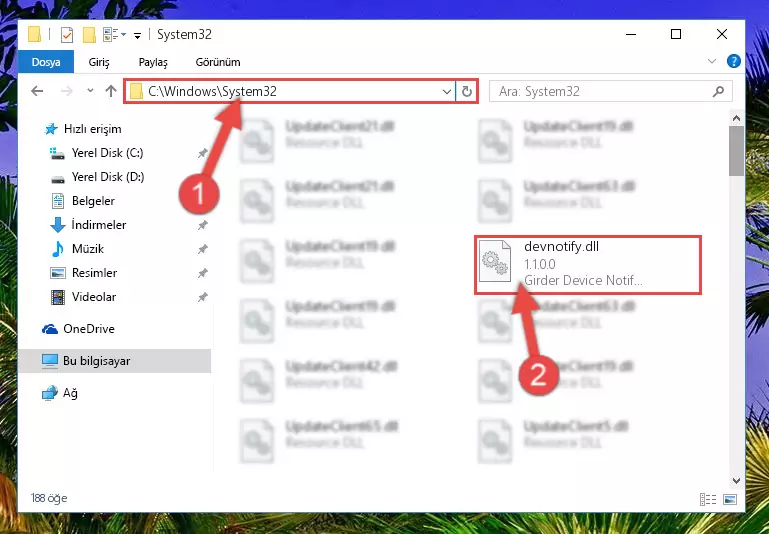Image resolution: width=769 pixels, height=534 pixels.
Task: Click the folder icon in the title bar
Action: tap(34, 34)
